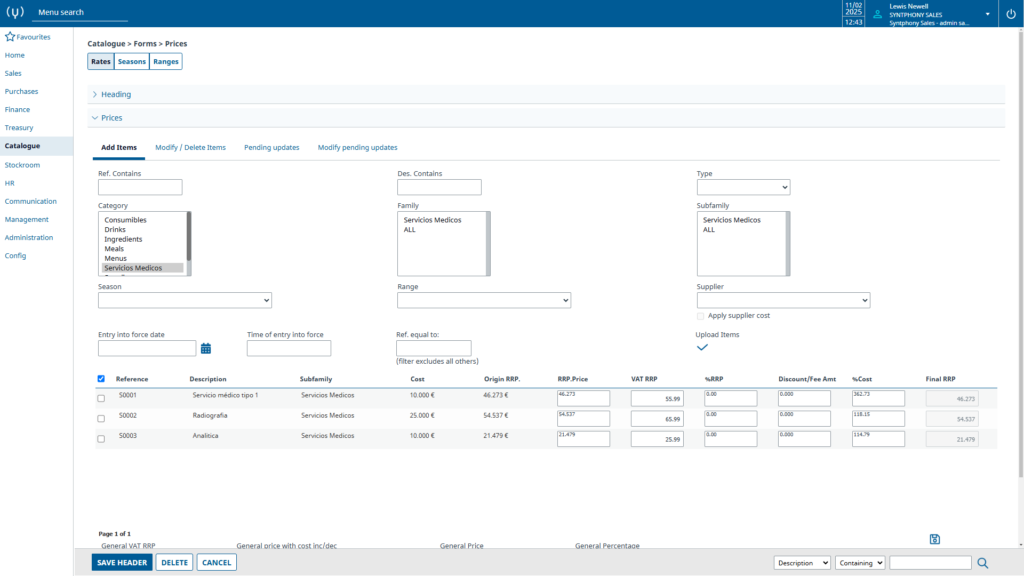
Task: Open Finance in sidebar
Action: 17,110
